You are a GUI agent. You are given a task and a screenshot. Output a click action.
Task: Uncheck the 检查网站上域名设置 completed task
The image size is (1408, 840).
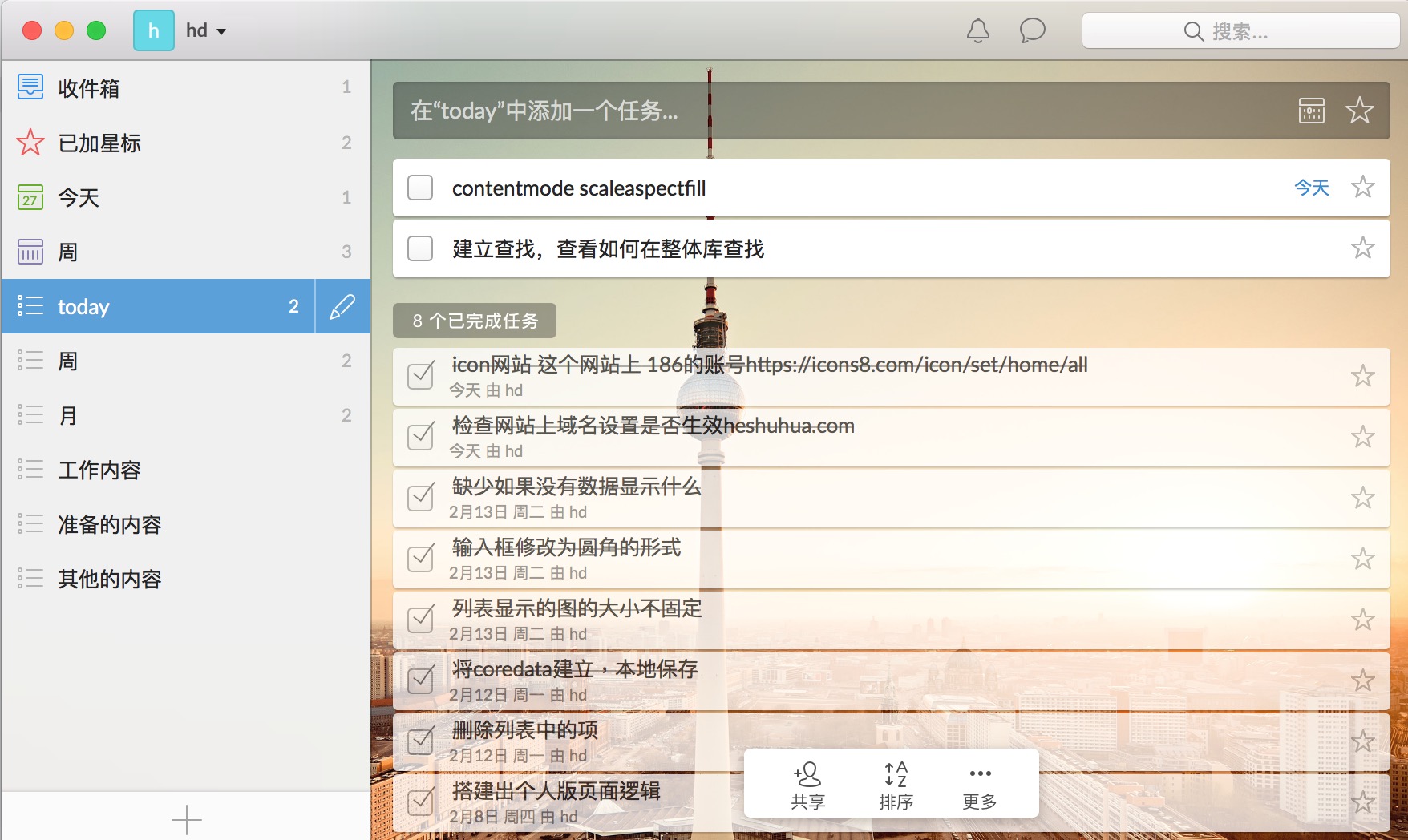tap(421, 436)
